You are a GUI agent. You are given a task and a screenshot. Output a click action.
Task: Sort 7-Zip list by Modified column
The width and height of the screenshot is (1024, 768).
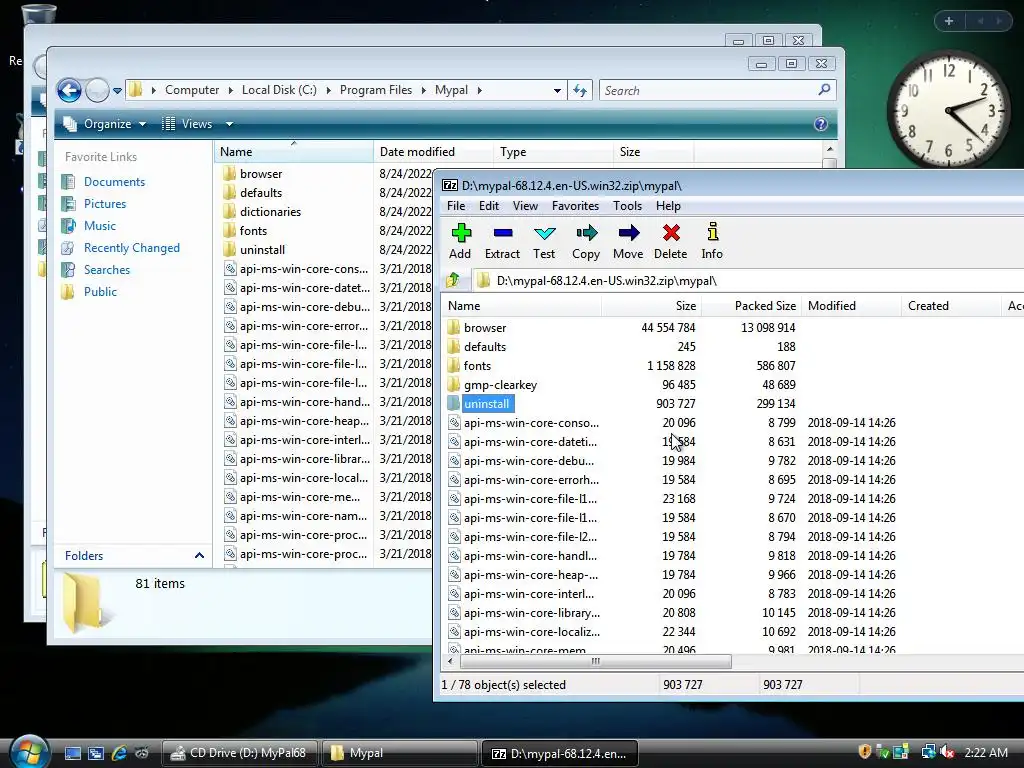[x=852, y=306]
